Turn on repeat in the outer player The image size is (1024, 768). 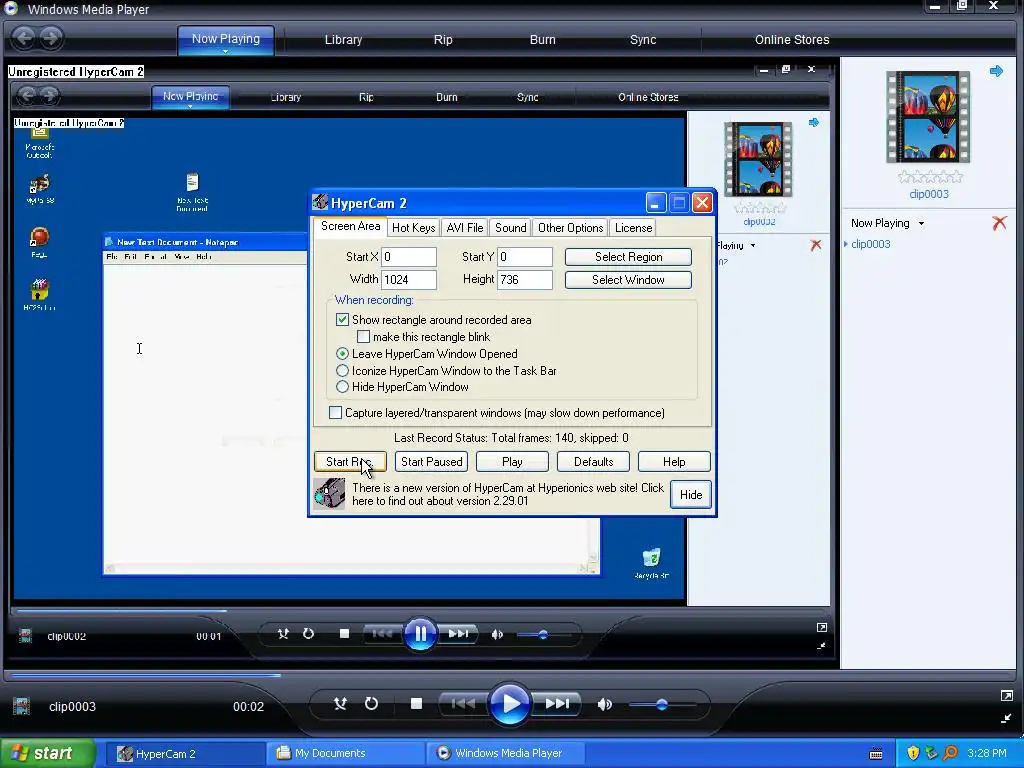tap(371, 703)
